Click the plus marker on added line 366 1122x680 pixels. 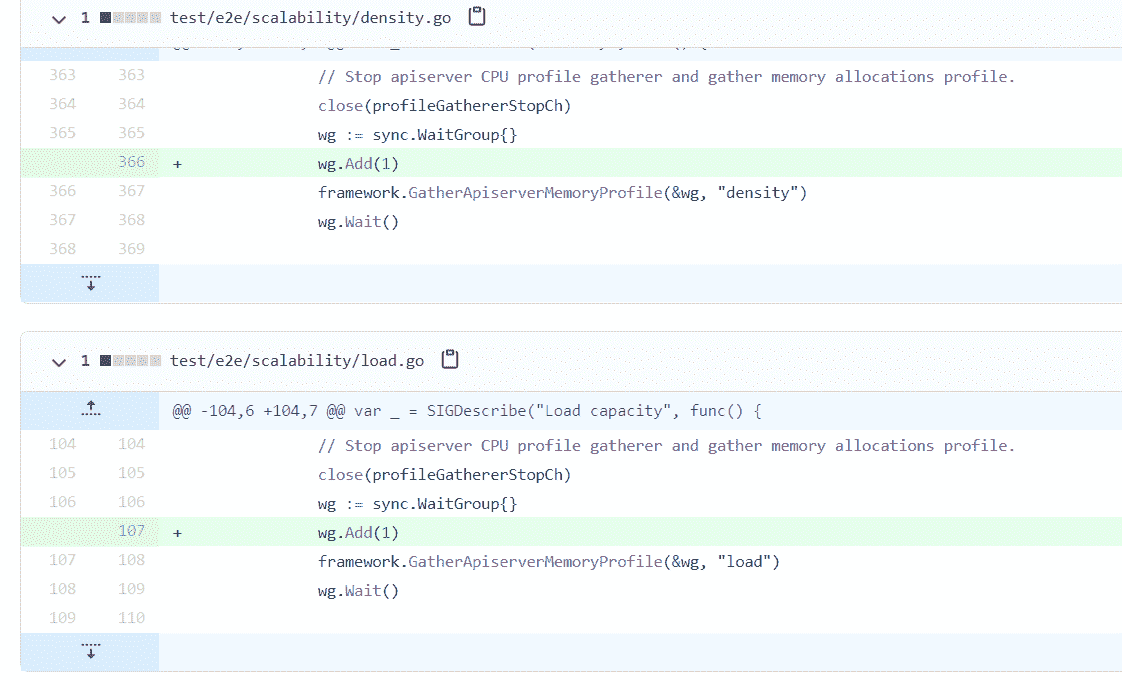click(178, 163)
